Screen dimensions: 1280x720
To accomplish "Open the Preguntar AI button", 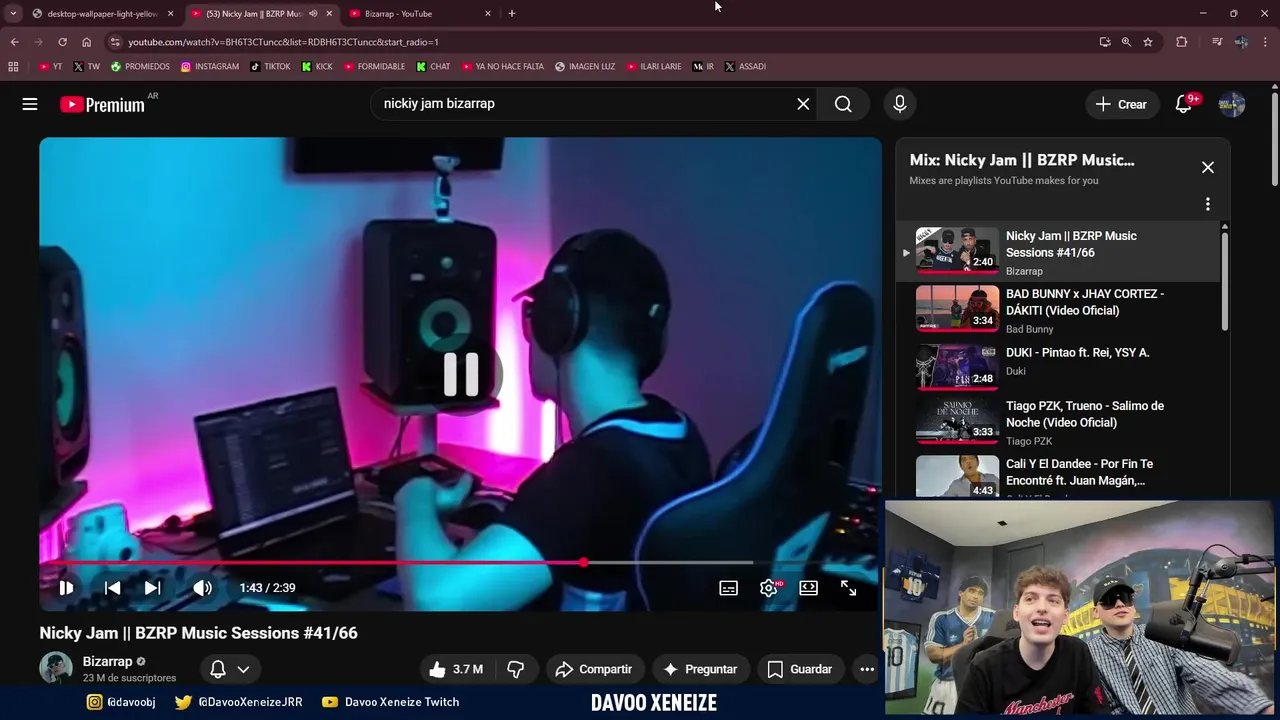I will pos(700,669).
